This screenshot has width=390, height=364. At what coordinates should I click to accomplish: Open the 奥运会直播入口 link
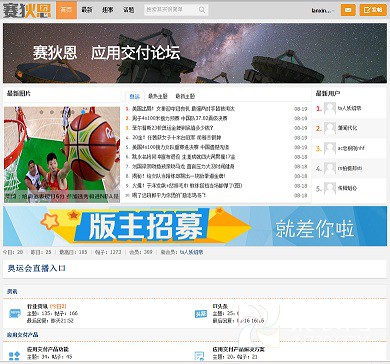click(37, 268)
